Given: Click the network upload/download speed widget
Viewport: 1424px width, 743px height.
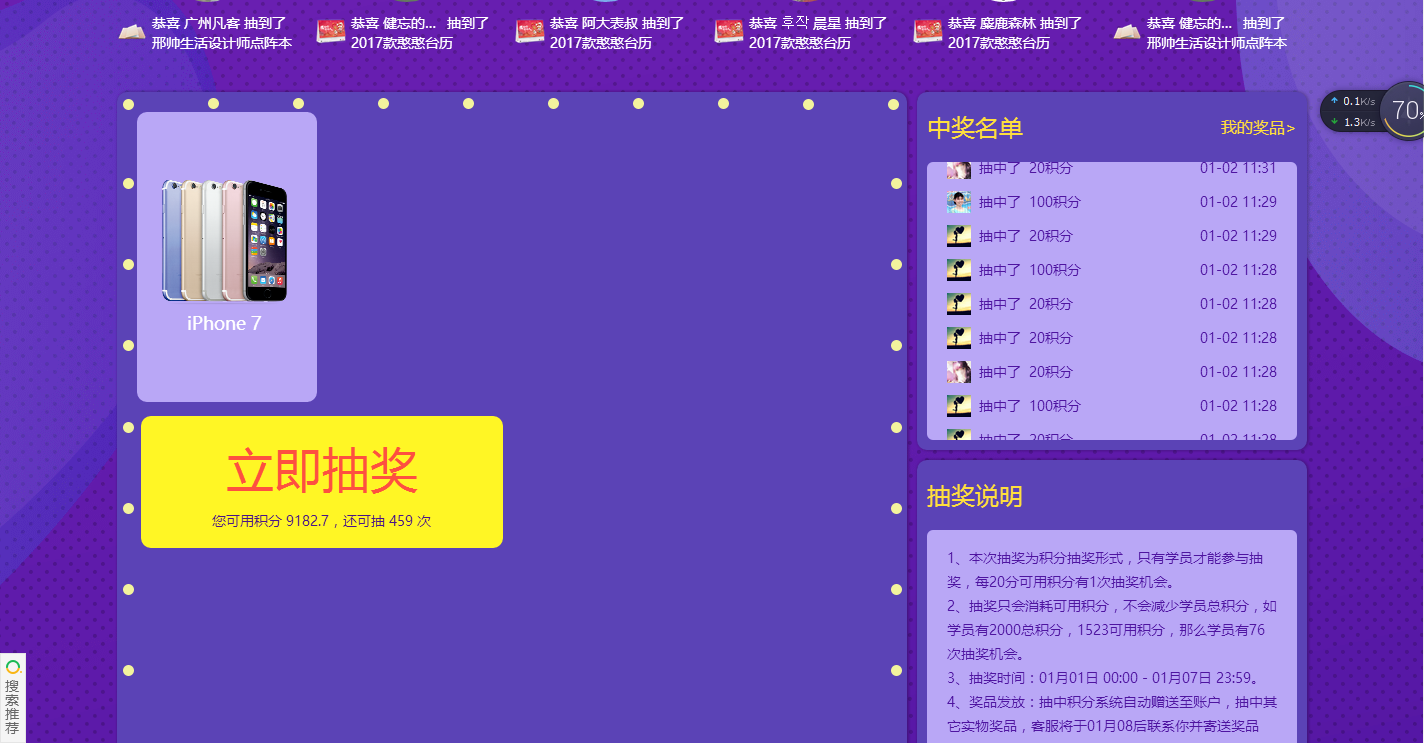Looking at the screenshot, I should pos(1352,111).
